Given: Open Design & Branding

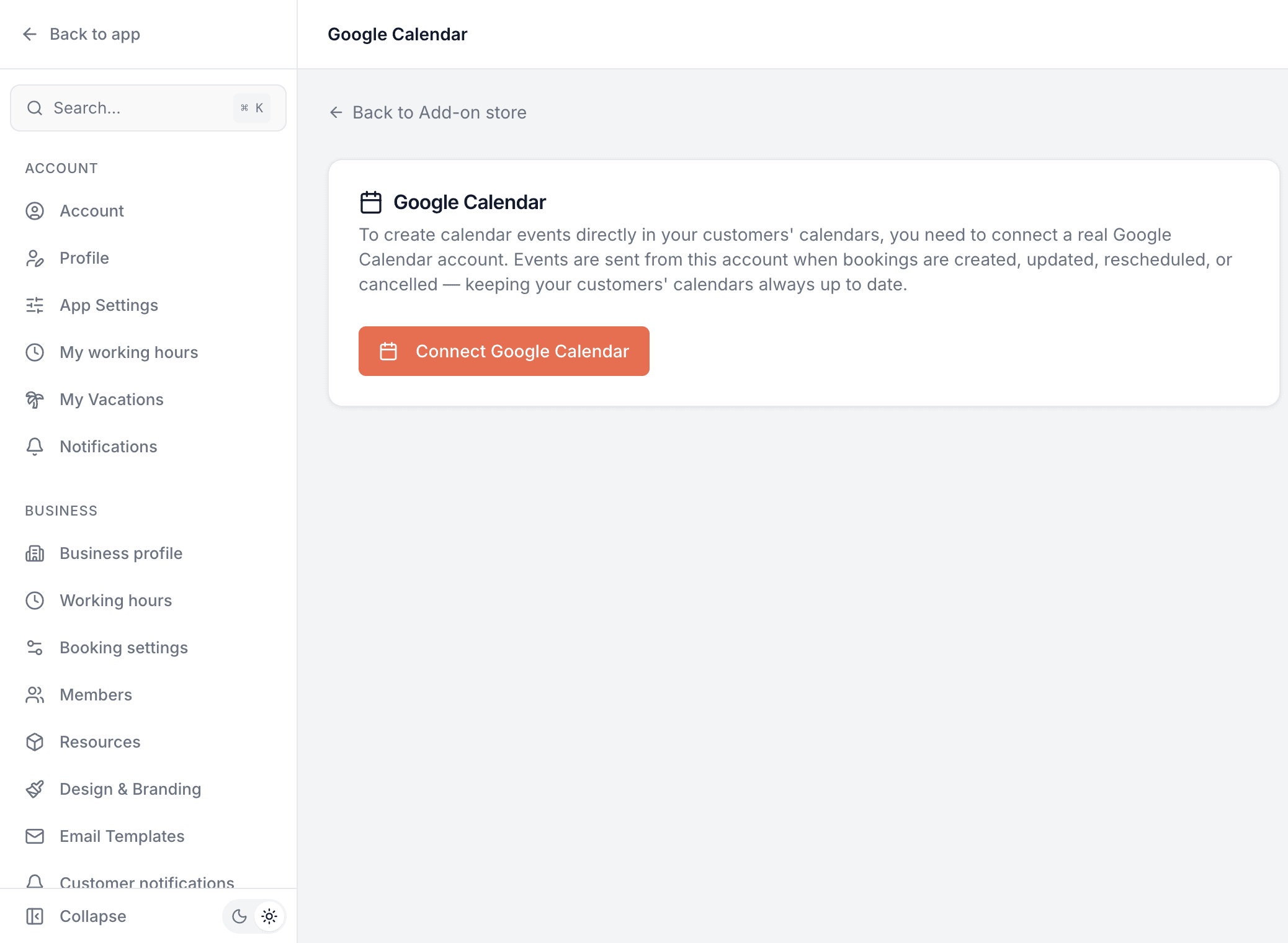Looking at the screenshot, I should click(148, 789).
